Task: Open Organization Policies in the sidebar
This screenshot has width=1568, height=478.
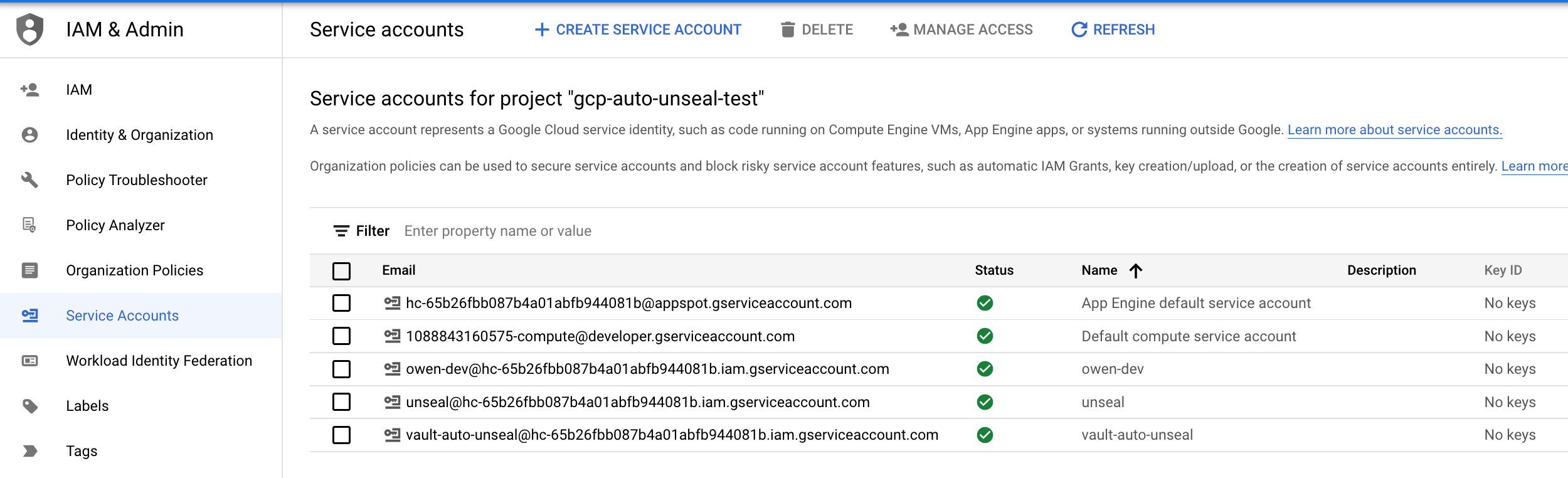Action: coord(134,270)
